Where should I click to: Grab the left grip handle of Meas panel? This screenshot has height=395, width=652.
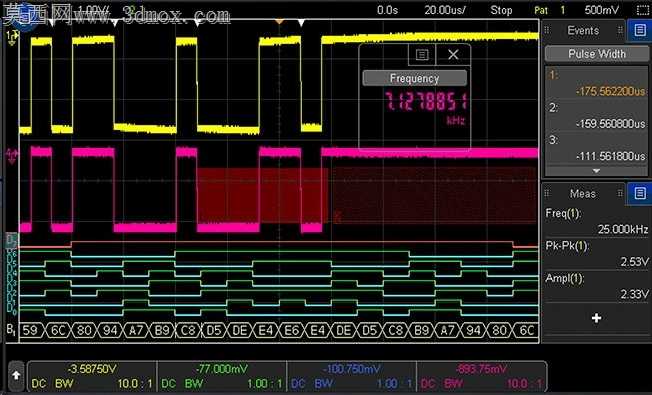click(x=547, y=193)
